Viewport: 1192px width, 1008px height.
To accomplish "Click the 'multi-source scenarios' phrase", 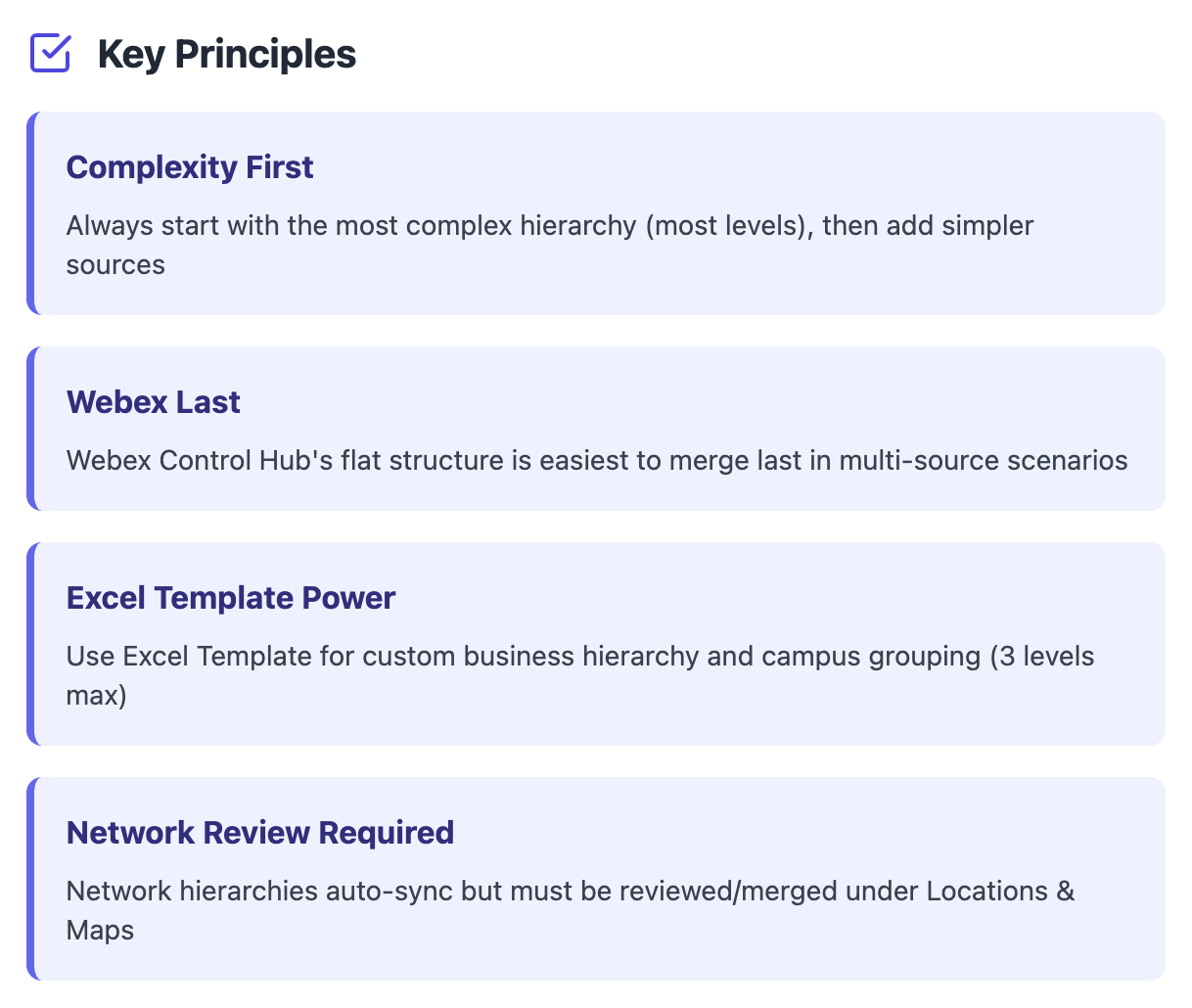I will click(x=984, y=460).
